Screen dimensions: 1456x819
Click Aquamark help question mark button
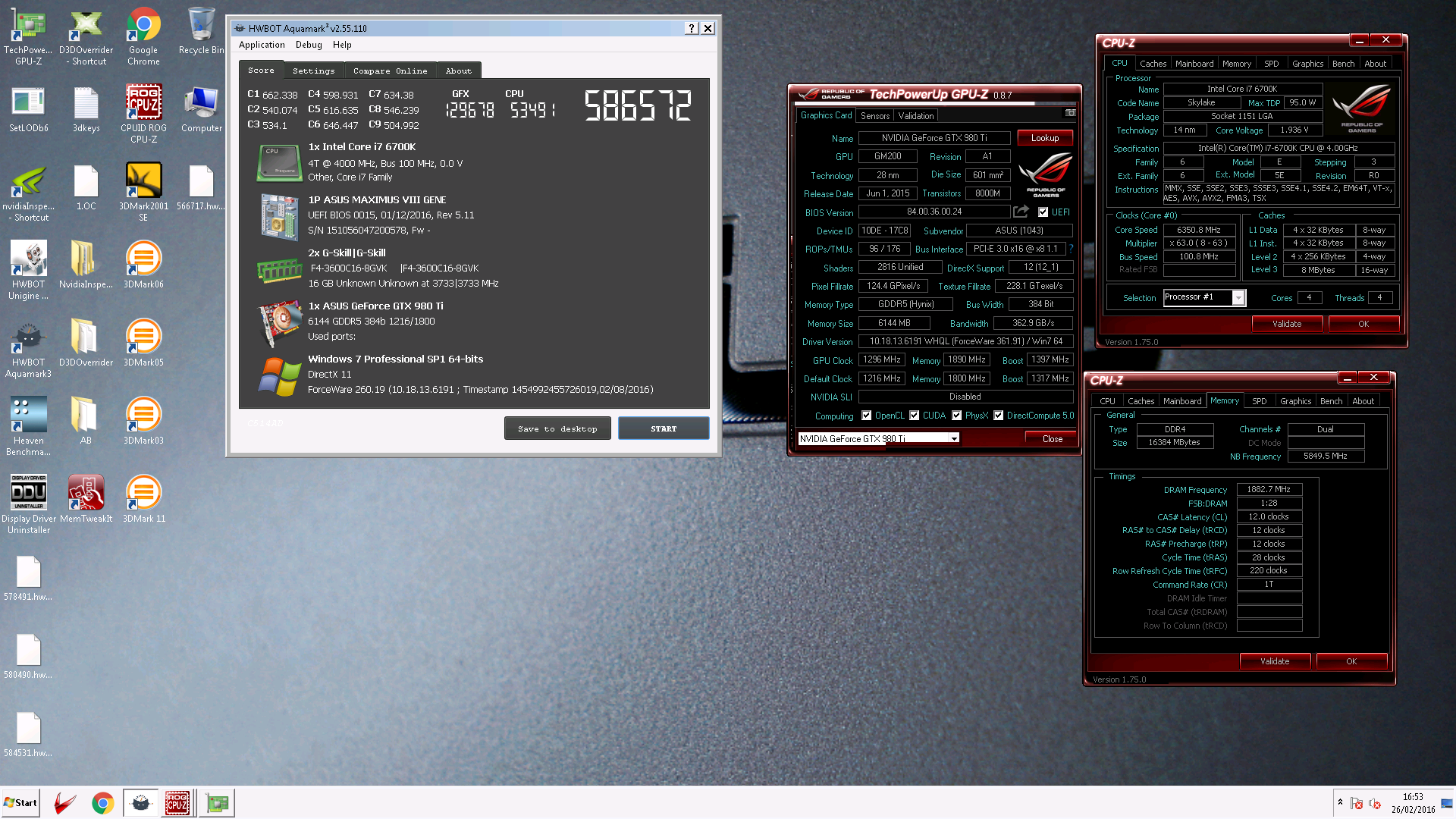click(x=691, y=28)
